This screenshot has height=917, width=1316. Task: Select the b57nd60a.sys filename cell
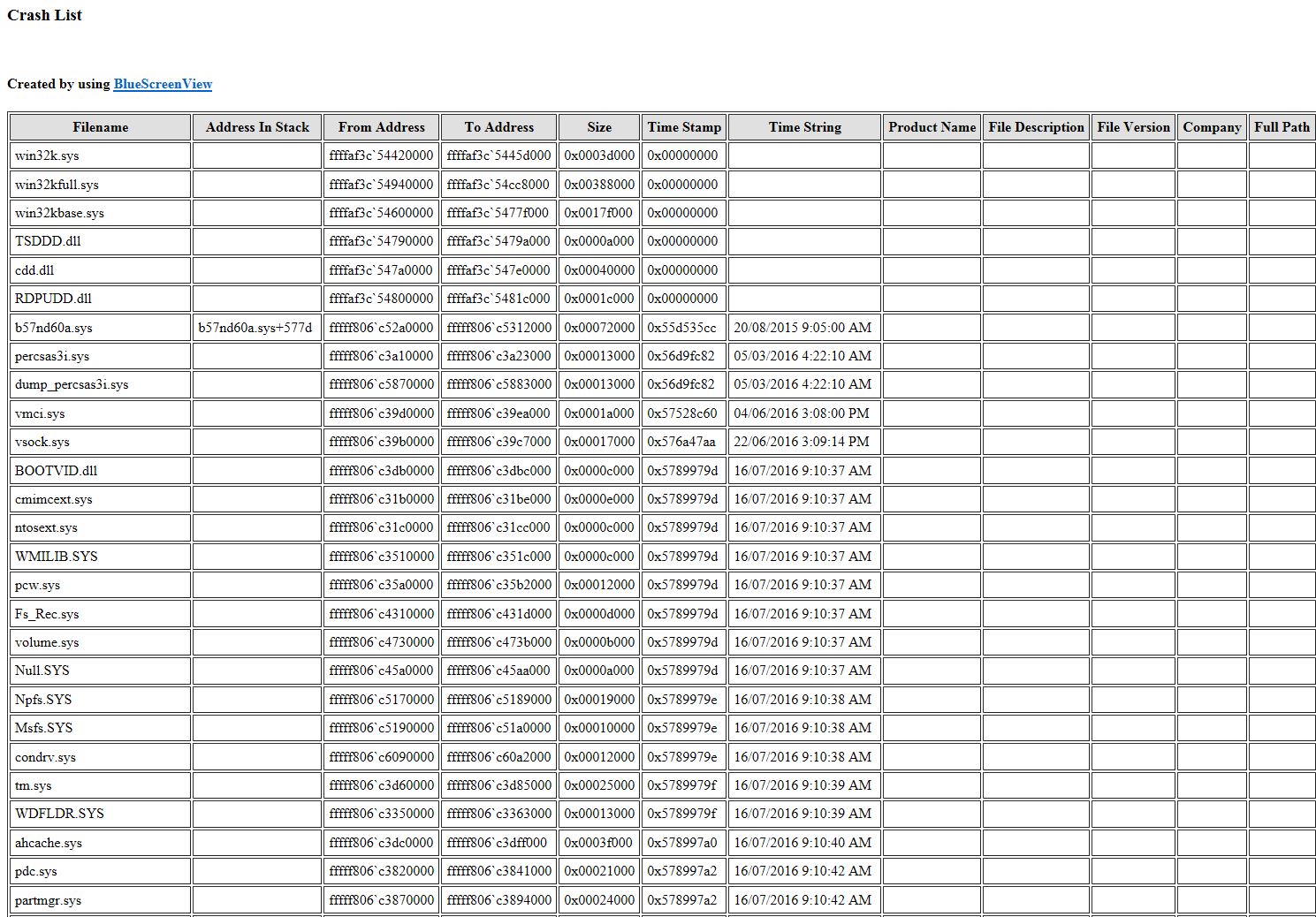point(101,328)
